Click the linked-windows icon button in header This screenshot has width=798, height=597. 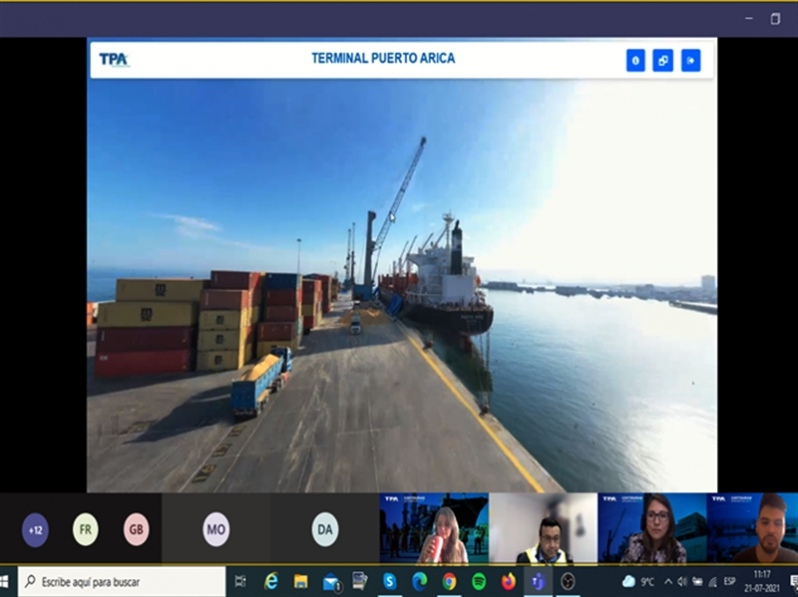tap(663, 61)
